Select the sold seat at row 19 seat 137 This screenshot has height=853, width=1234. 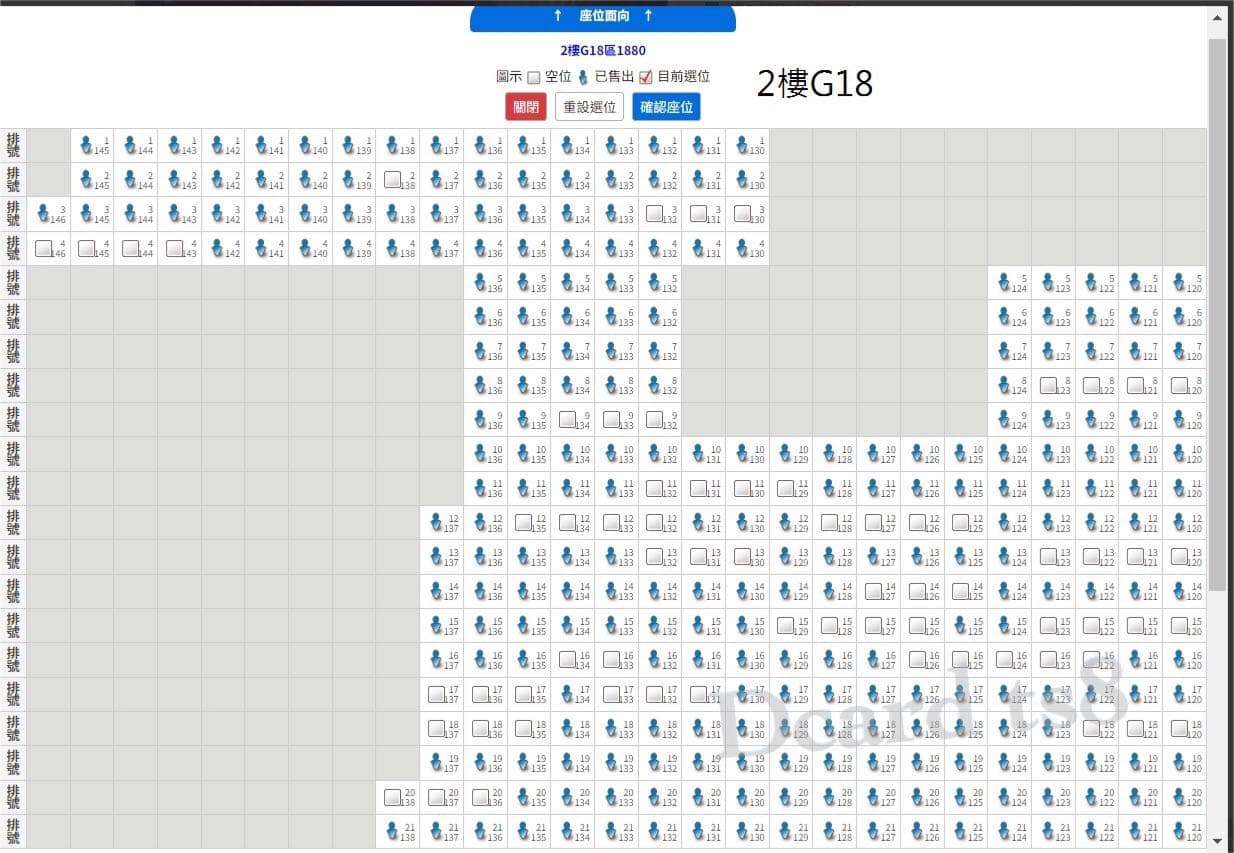pyautogui.click(x=436, y=762)
